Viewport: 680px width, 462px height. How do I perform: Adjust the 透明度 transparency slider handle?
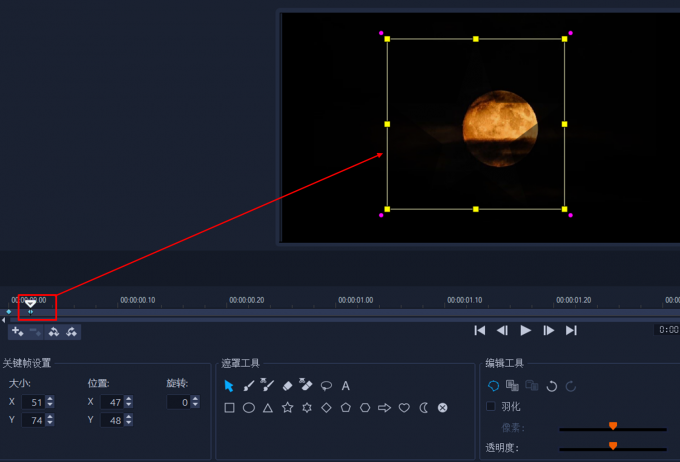point(613,446)
